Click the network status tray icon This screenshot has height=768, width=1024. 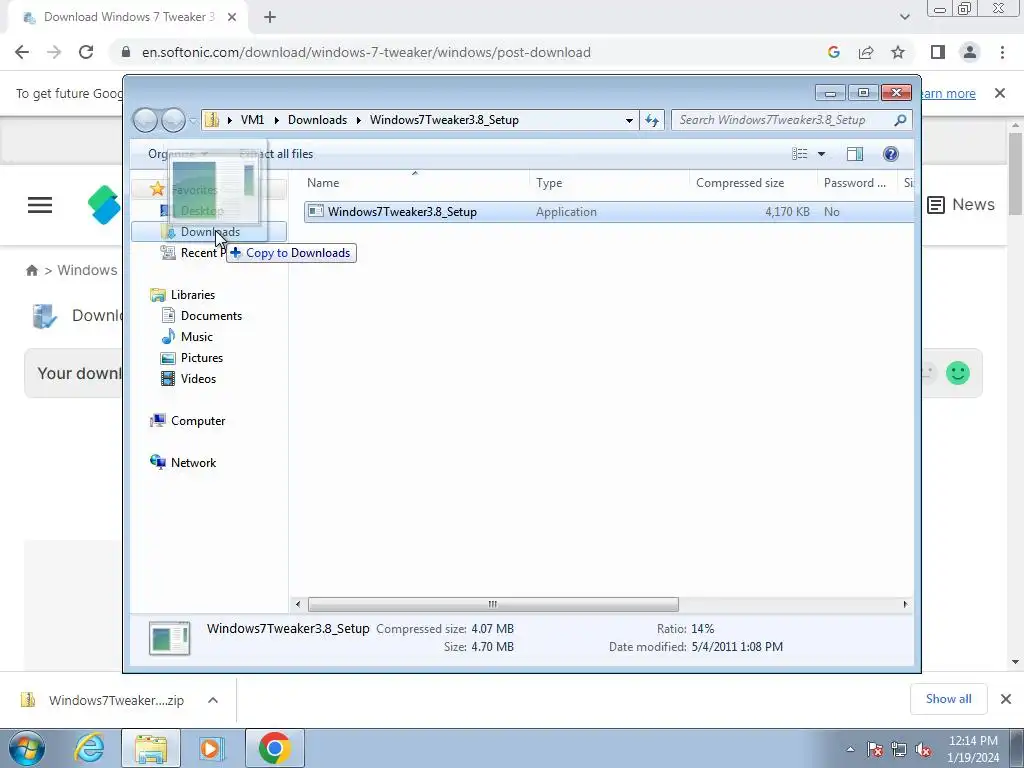(899, 749)
